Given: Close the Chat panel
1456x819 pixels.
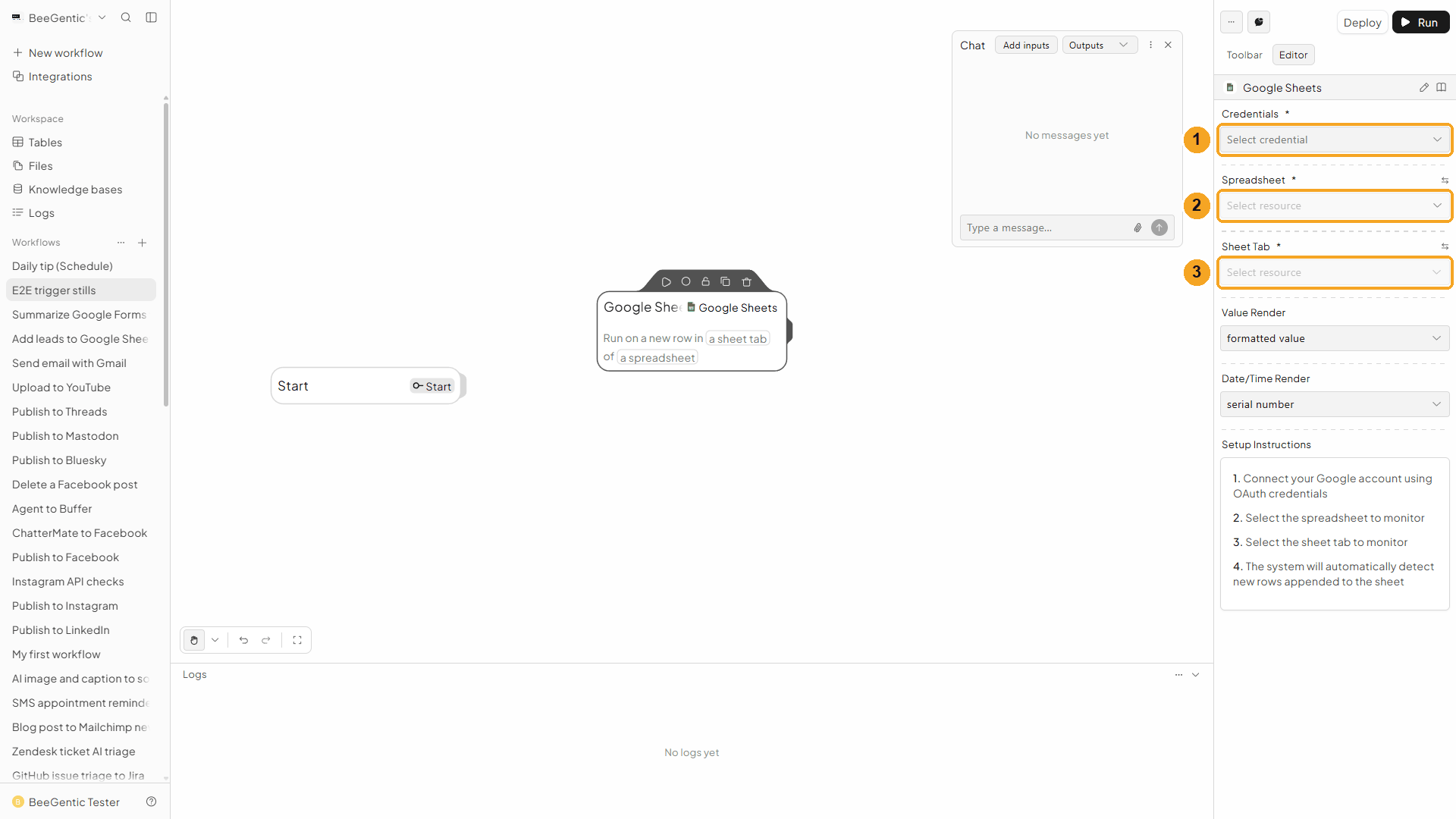Looking at the screenshot, I should (1168, 45).
